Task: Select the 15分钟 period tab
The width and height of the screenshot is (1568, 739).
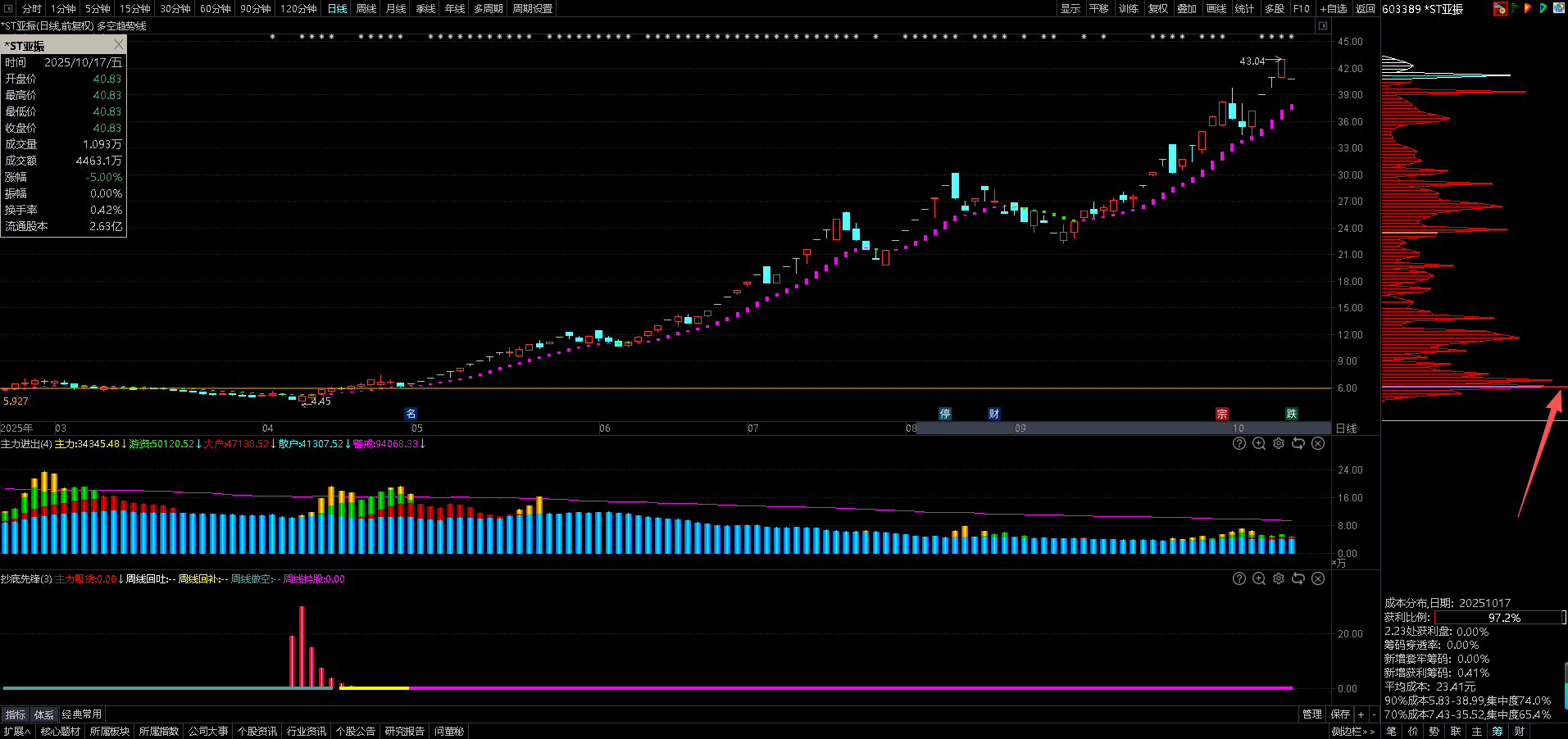Action: 134,8
